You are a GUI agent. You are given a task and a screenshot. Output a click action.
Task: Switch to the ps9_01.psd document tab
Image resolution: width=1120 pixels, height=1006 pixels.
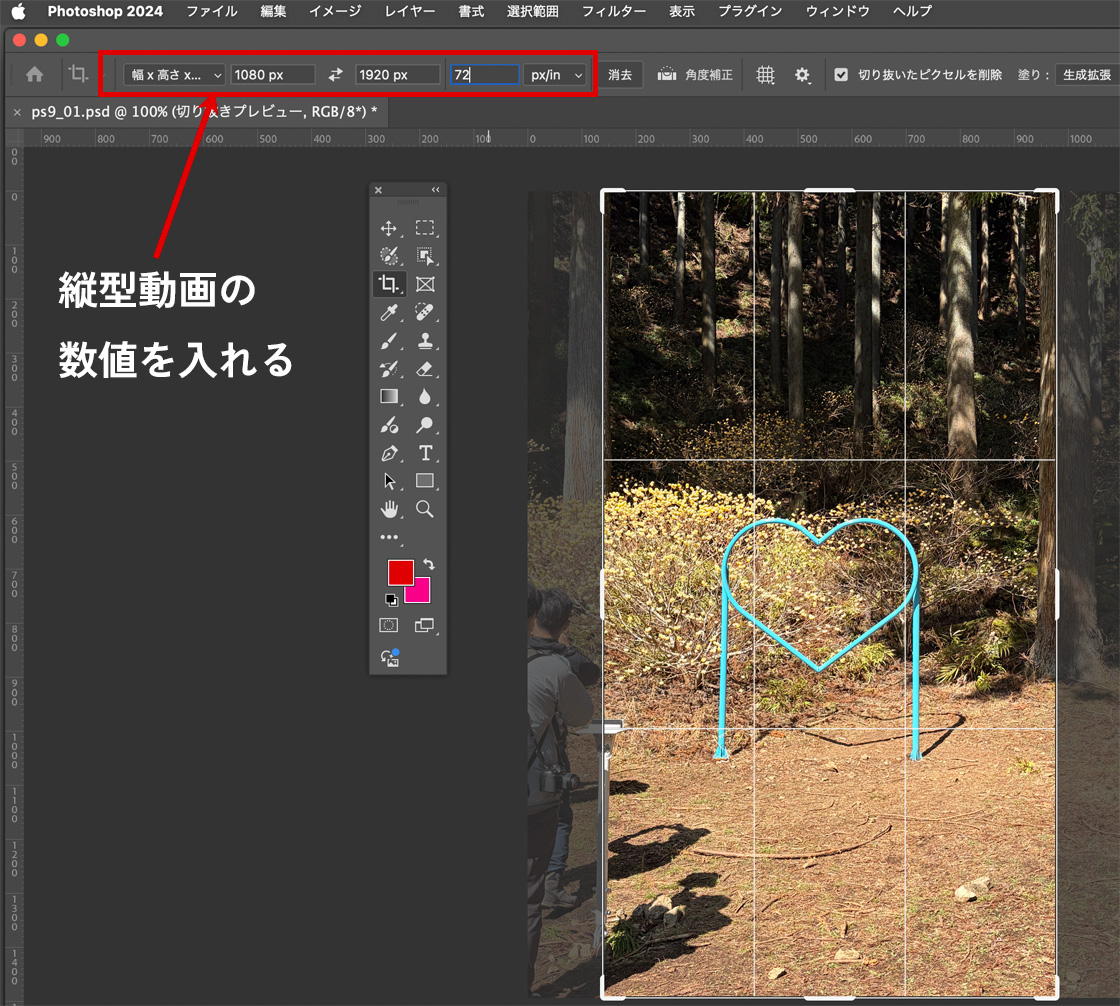(204, 112)
